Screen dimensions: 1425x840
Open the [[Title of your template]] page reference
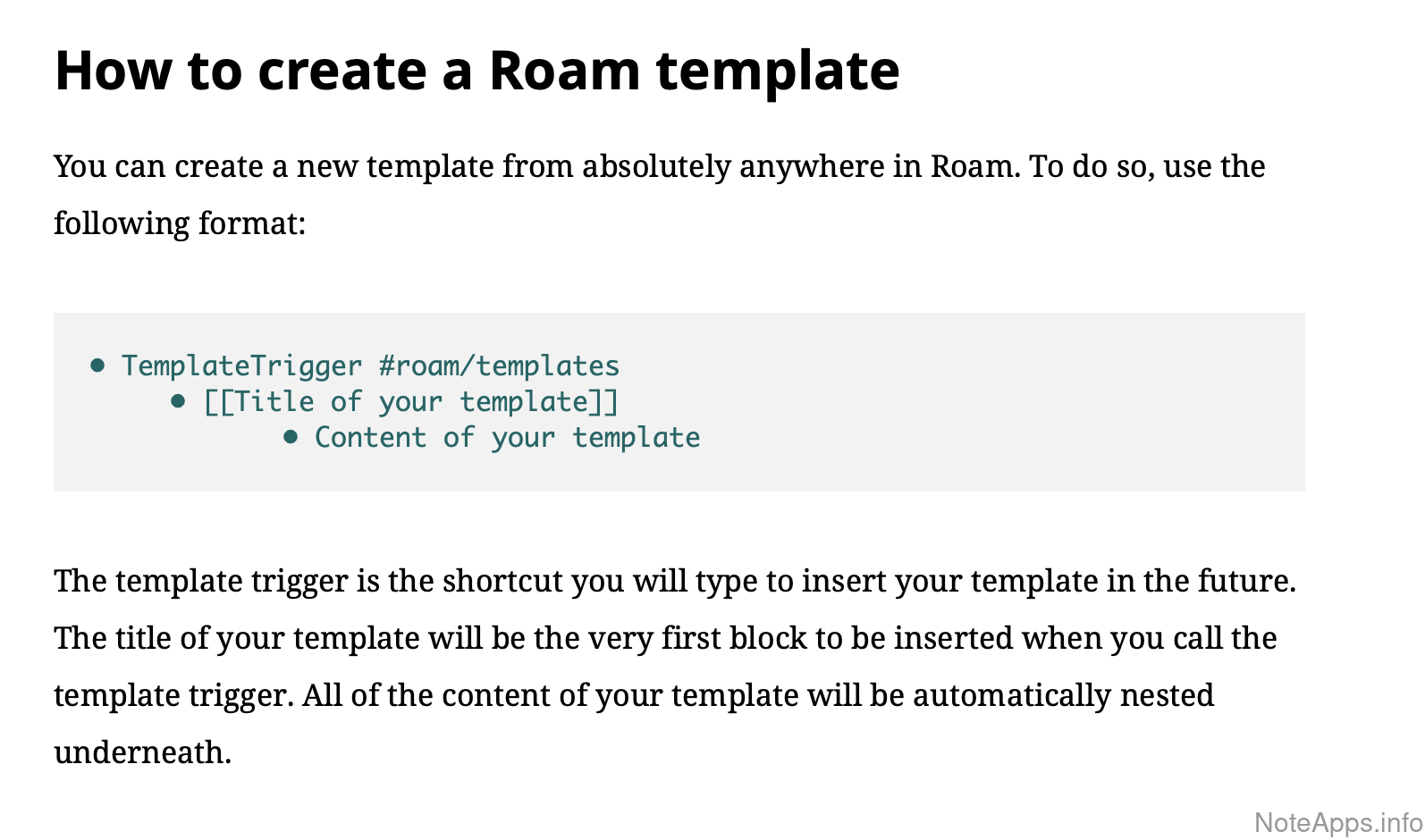[x=410, y=402]
